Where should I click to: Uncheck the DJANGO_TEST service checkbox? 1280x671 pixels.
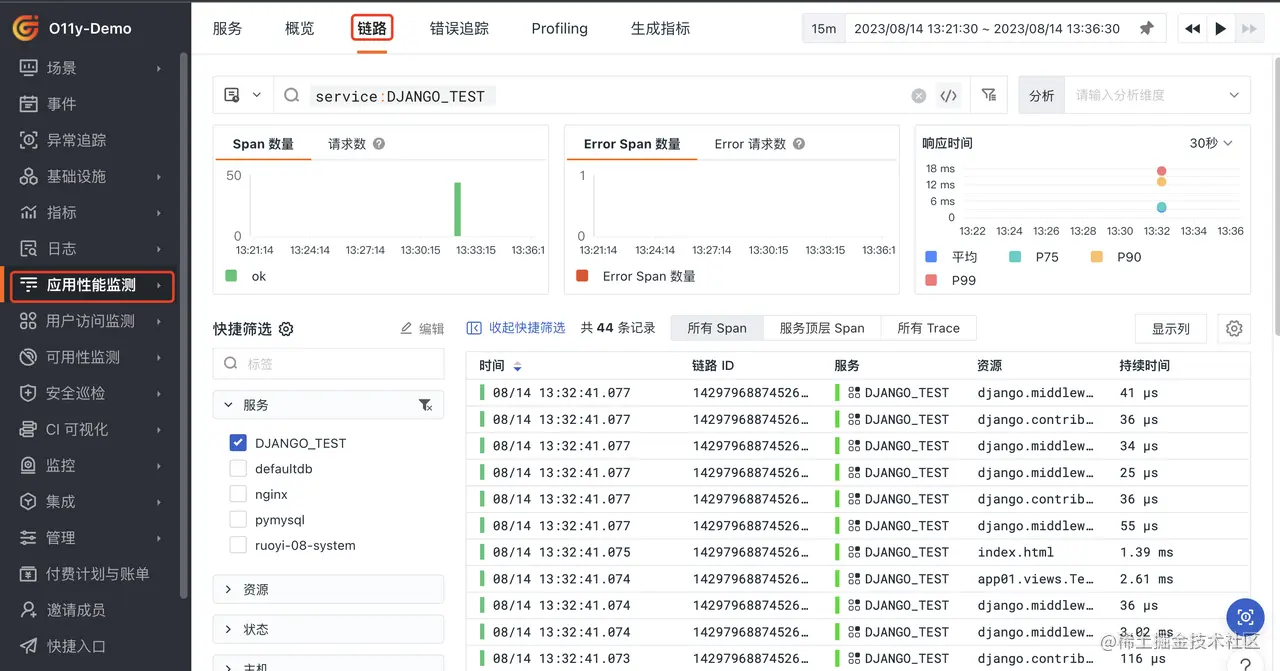click(x=238, y=443)
